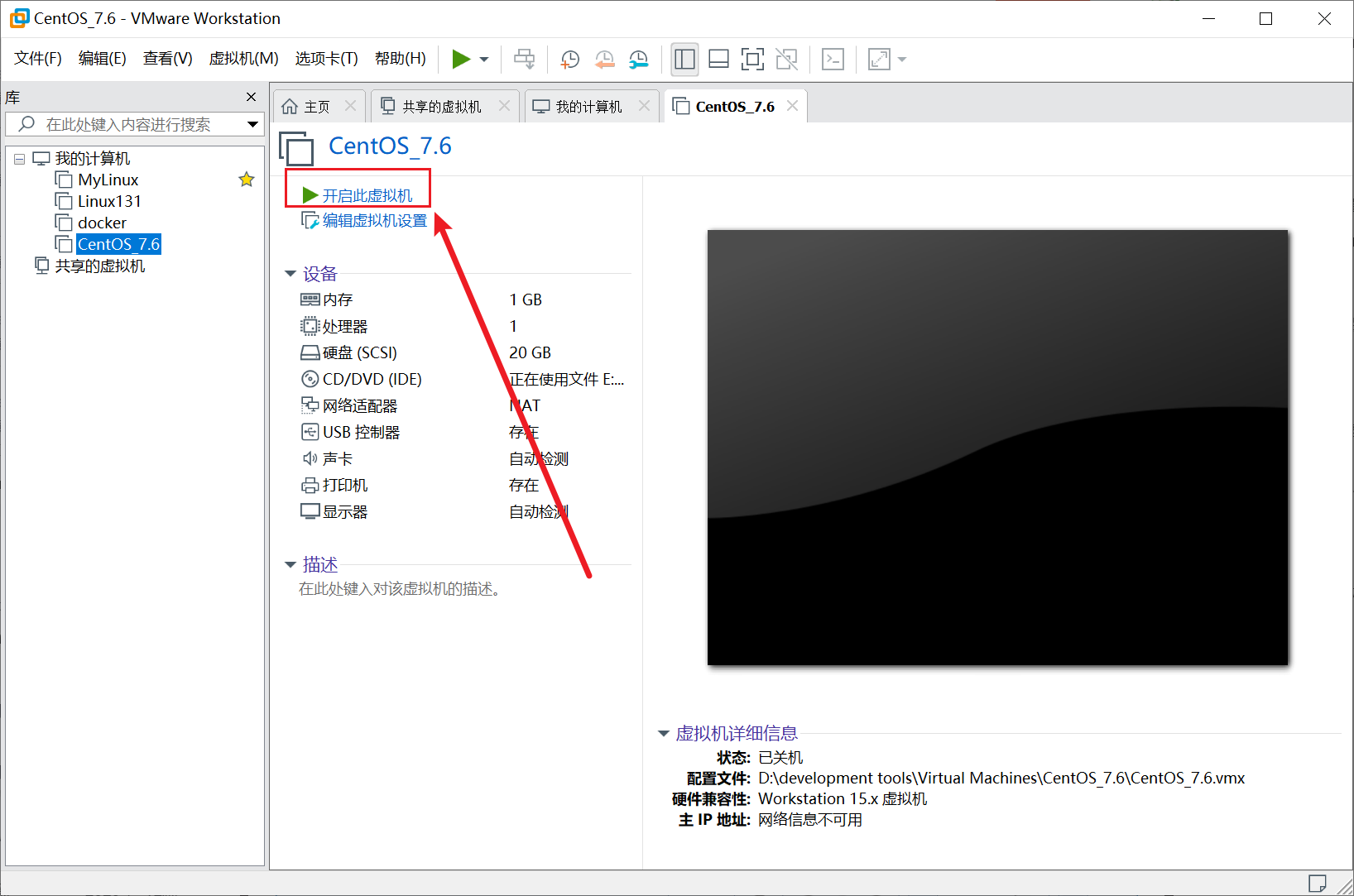This screenshot has width=1354, height=896.
Task: Click the 硬盘 (SCSI) device row
Action: point(463,352)
